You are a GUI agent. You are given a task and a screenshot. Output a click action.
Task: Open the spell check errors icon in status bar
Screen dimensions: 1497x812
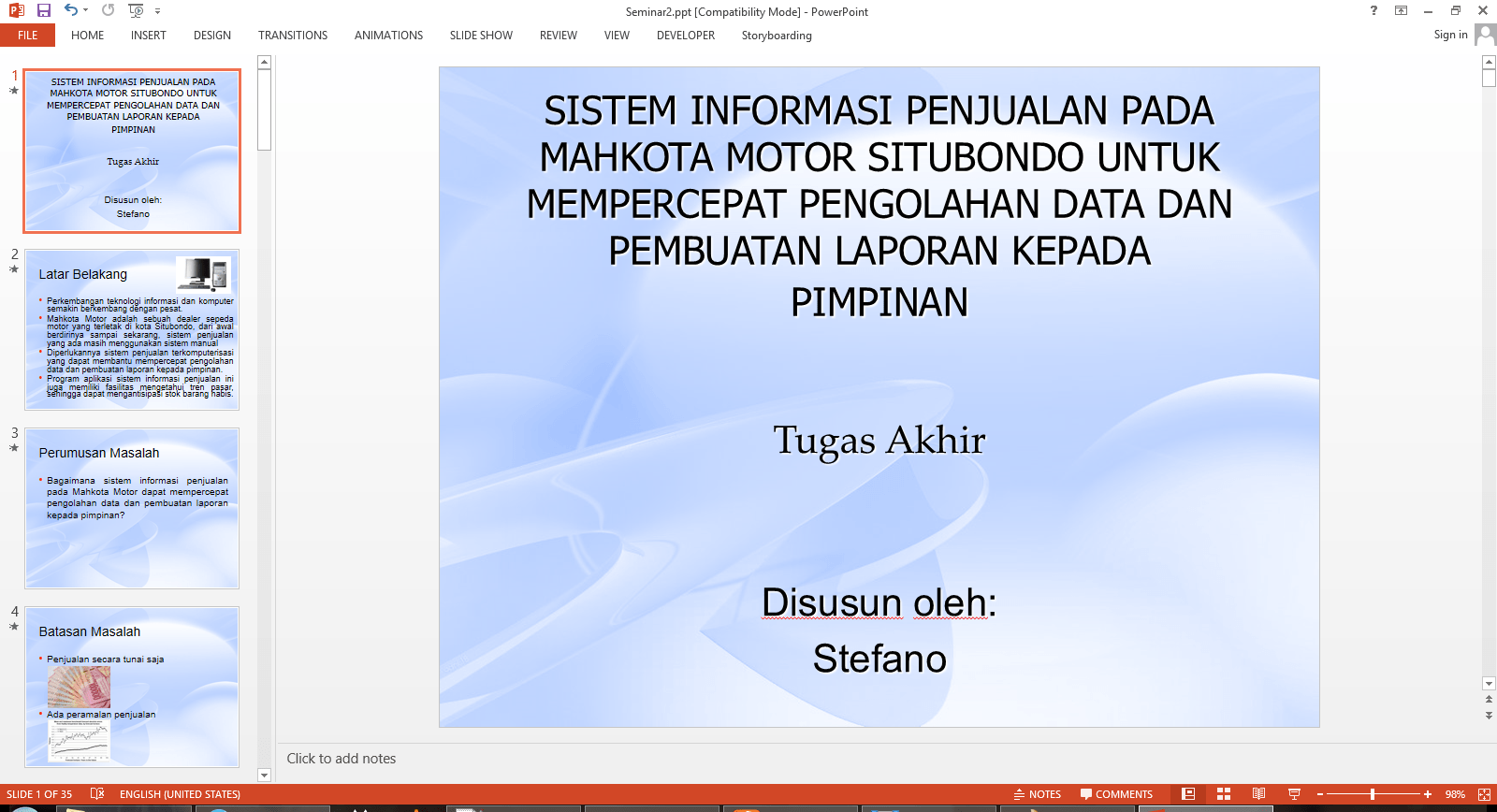(x=97, y=794)
